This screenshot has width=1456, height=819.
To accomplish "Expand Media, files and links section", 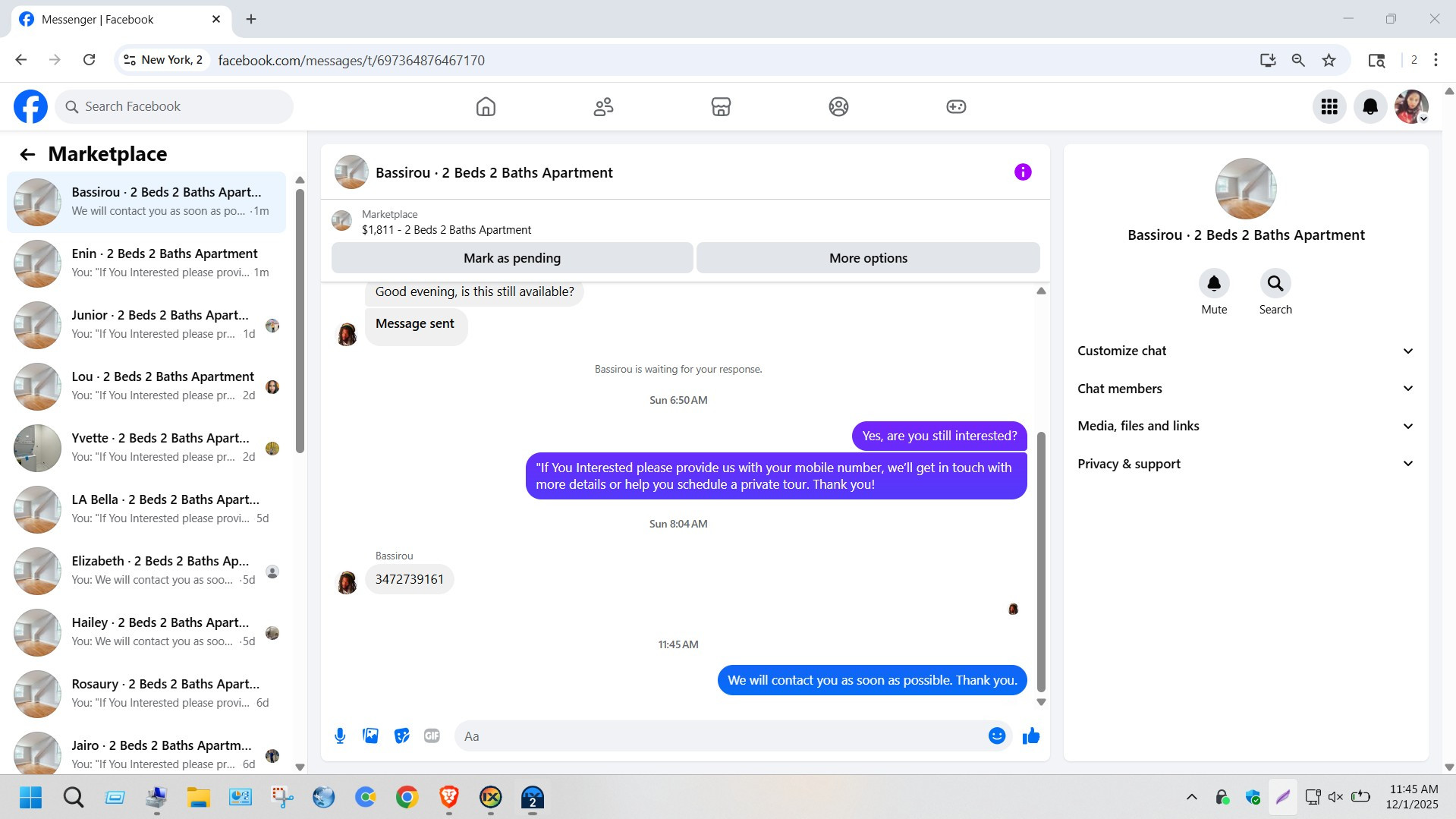I will pyautogui.click(x=1246, y=426).
